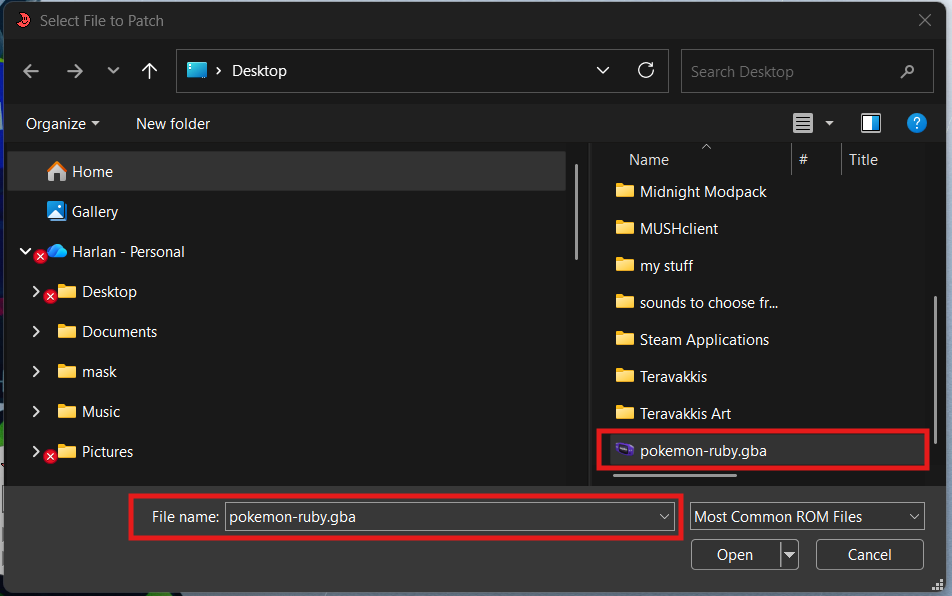The height and width of the screenshot is (596, 952).
Task: Expand the Desktop tree folder
Action: [36, 291]
